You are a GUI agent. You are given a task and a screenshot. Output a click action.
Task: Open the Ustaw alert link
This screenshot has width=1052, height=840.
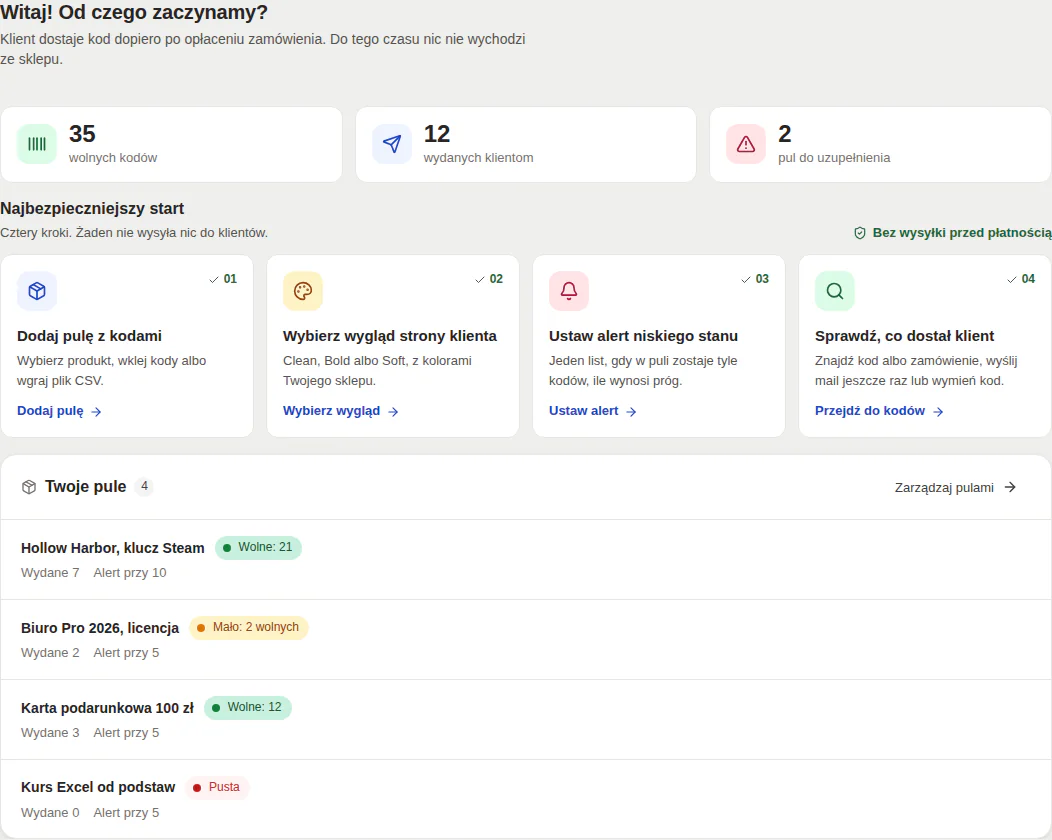(592, 411)
